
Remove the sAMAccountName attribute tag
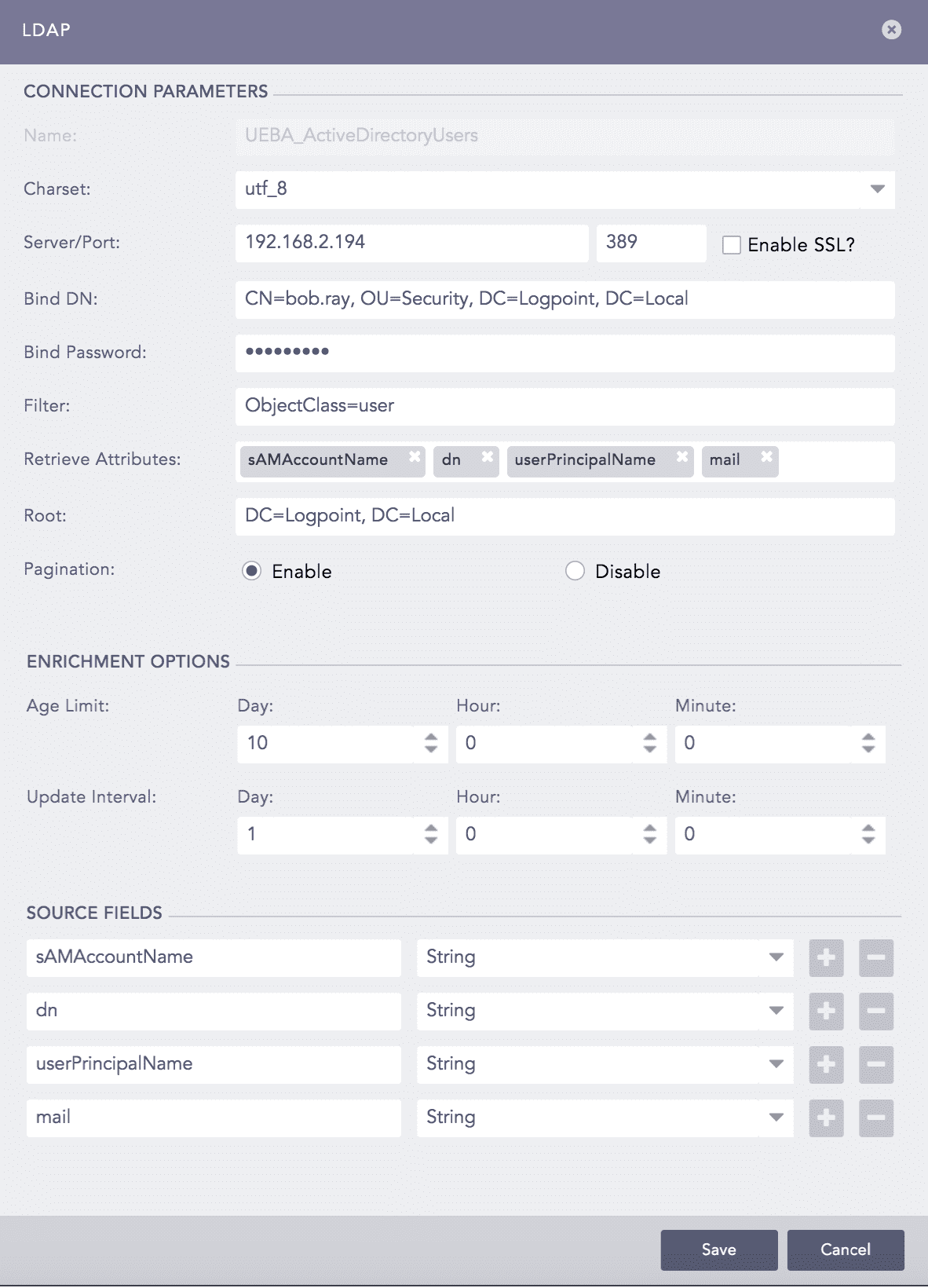click(x=415, y=456)
